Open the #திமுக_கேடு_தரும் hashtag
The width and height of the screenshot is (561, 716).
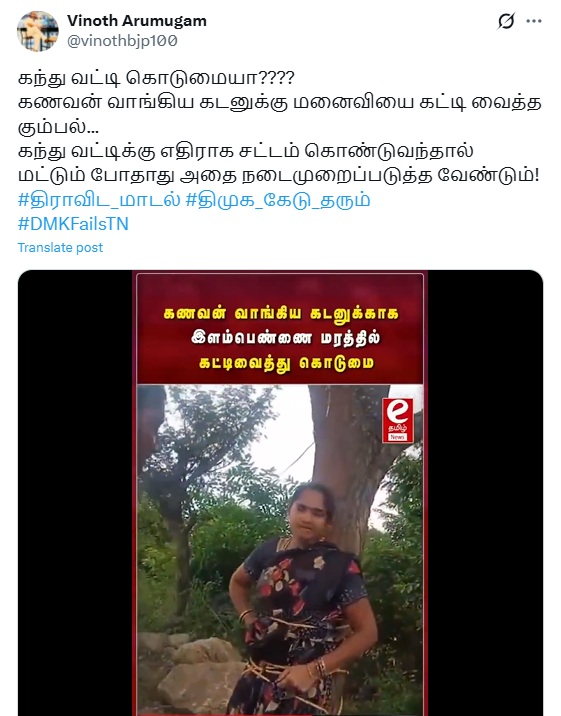coord(278,200)
